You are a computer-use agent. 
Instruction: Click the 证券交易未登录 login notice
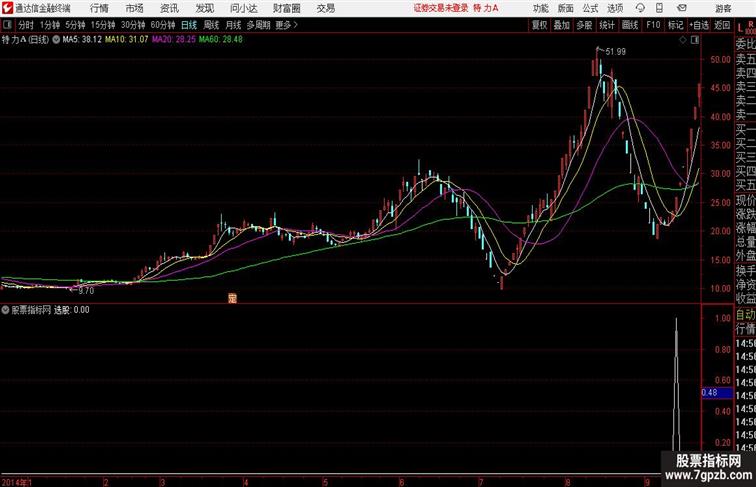click(441, 8)
